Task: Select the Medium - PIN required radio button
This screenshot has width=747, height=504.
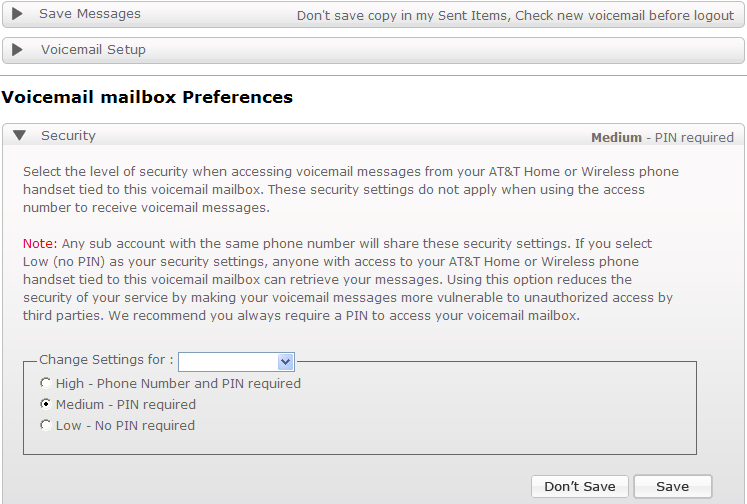Action: (x=46, y=405)
